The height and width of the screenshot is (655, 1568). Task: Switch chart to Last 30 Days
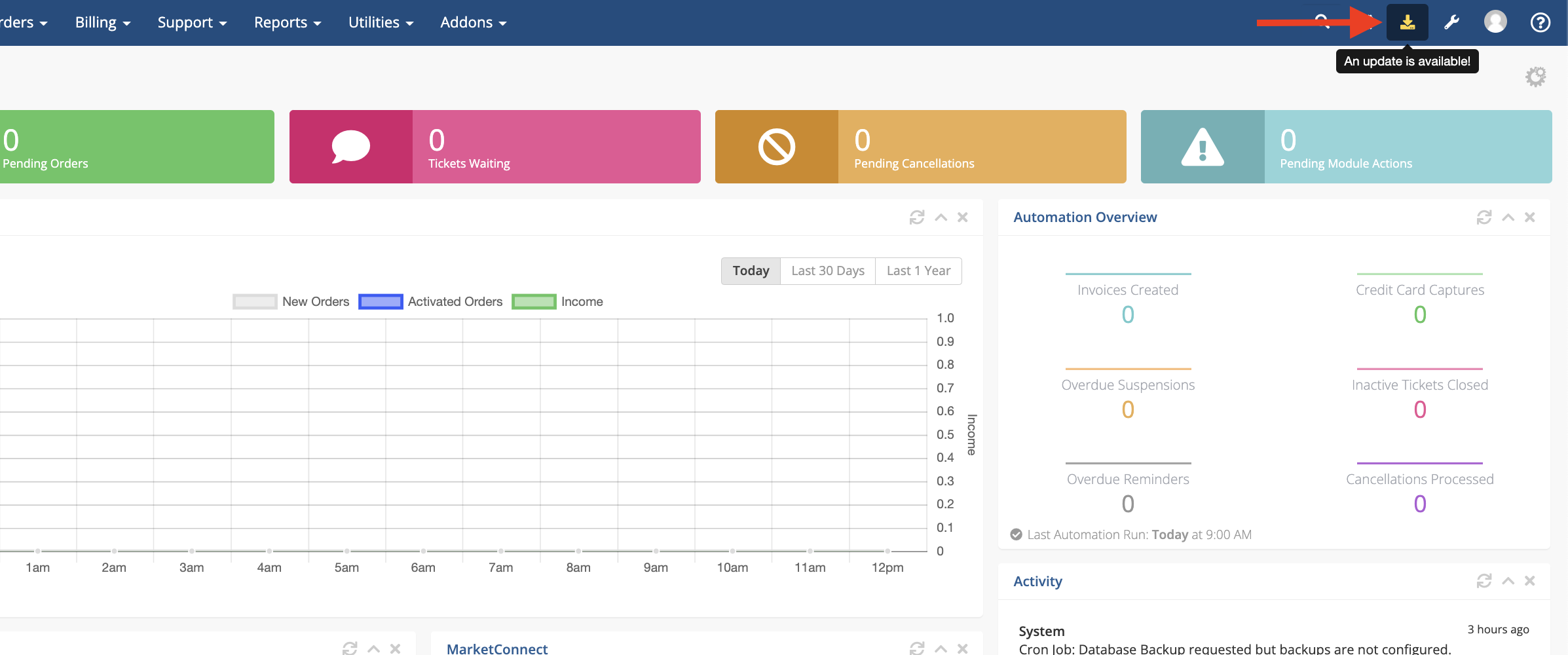click(828, 271)
